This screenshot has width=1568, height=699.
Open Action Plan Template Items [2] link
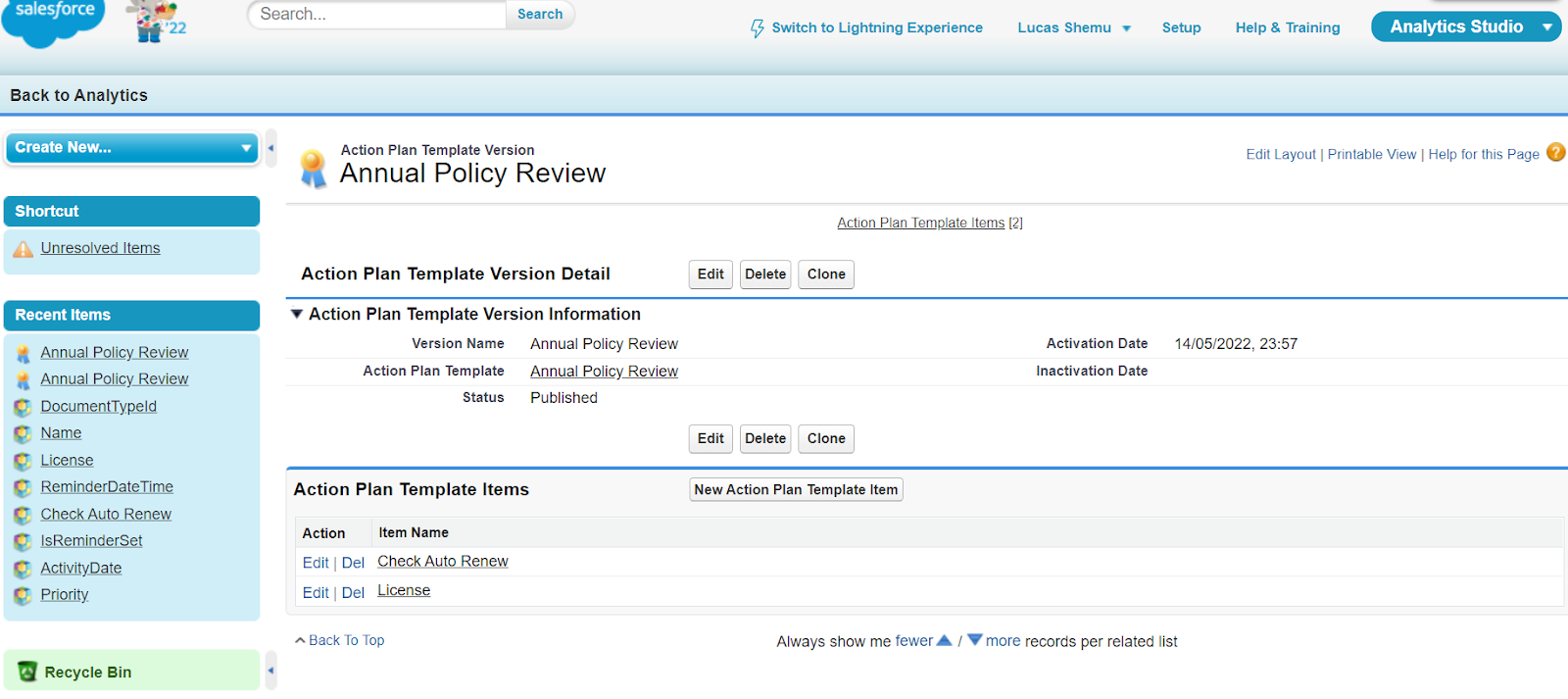coord(929,224)
